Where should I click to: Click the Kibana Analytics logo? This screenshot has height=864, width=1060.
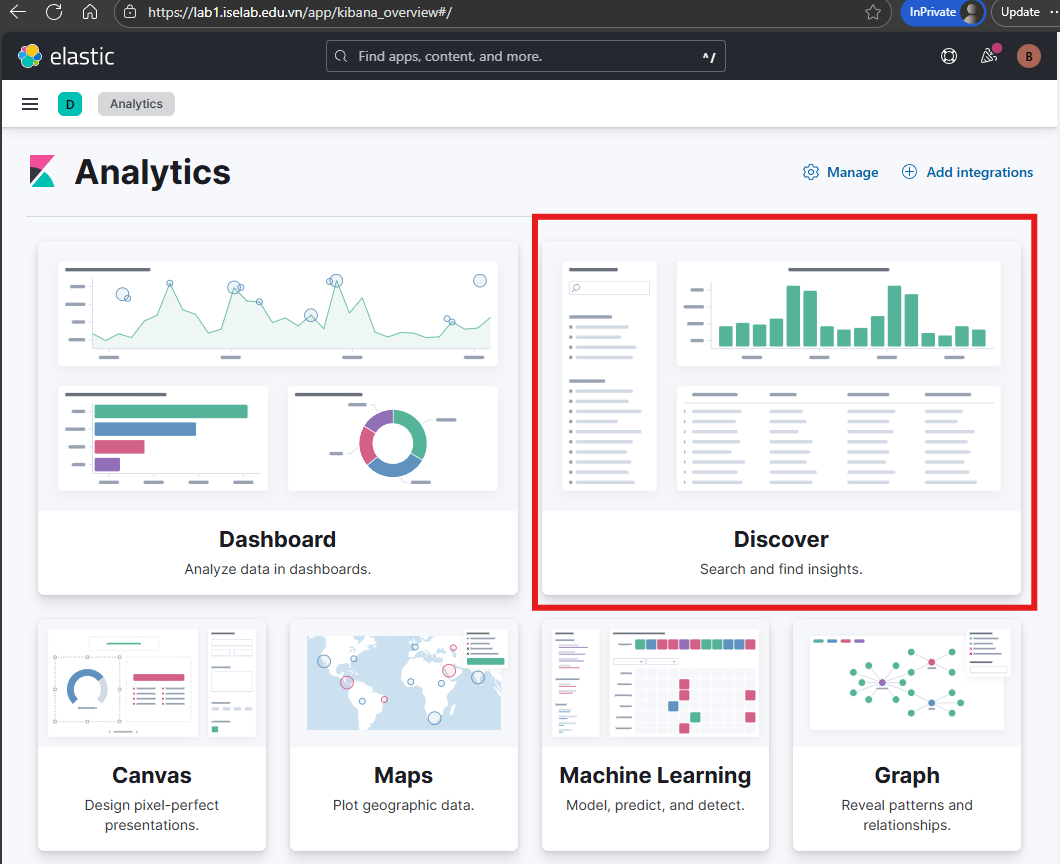pyautogui.click(x=41, y=172)
